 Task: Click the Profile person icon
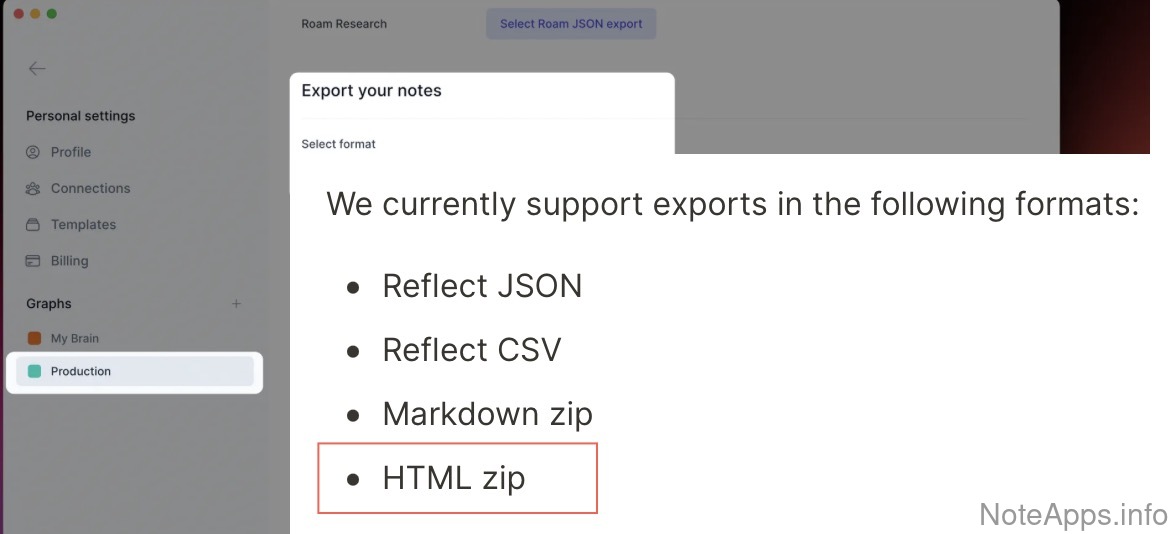coord(33,152)
